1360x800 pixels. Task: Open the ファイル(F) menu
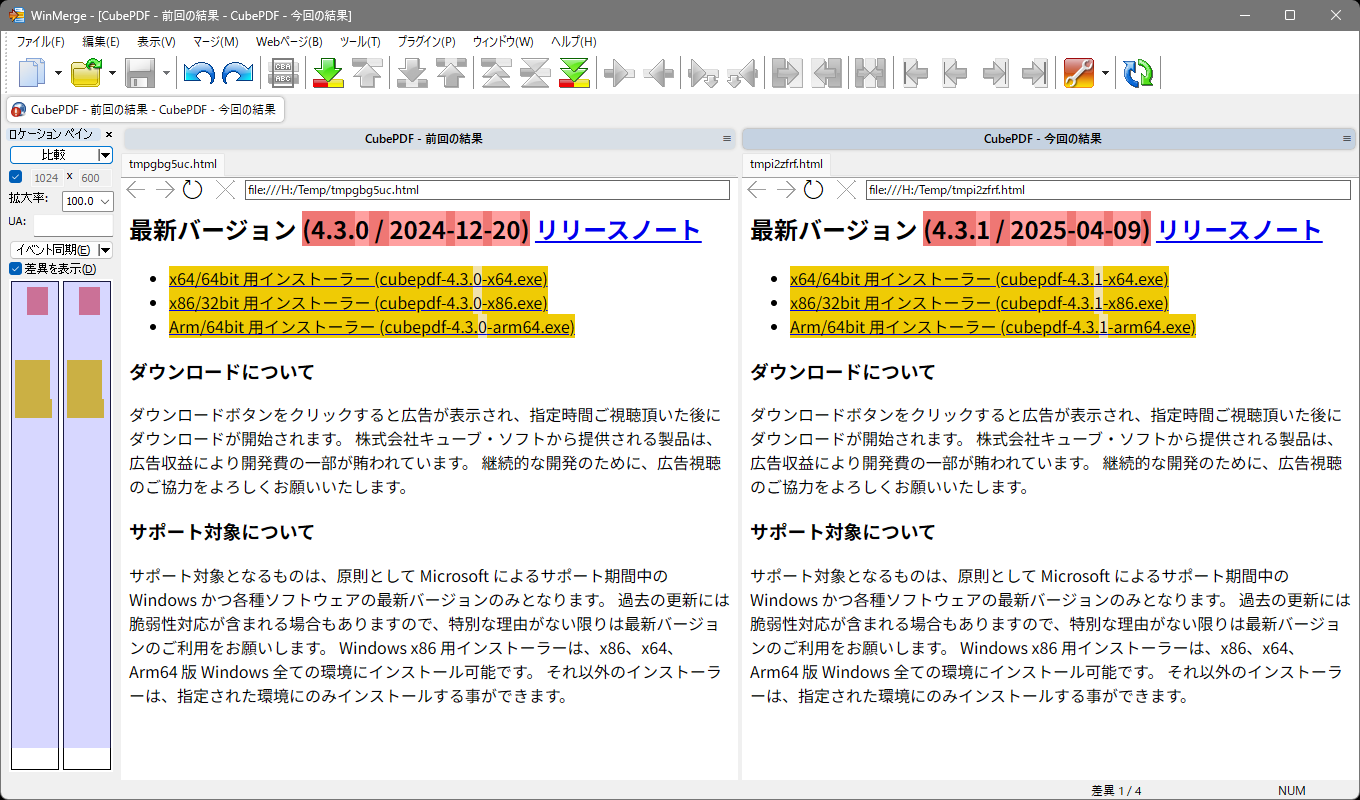click(40, 42)
